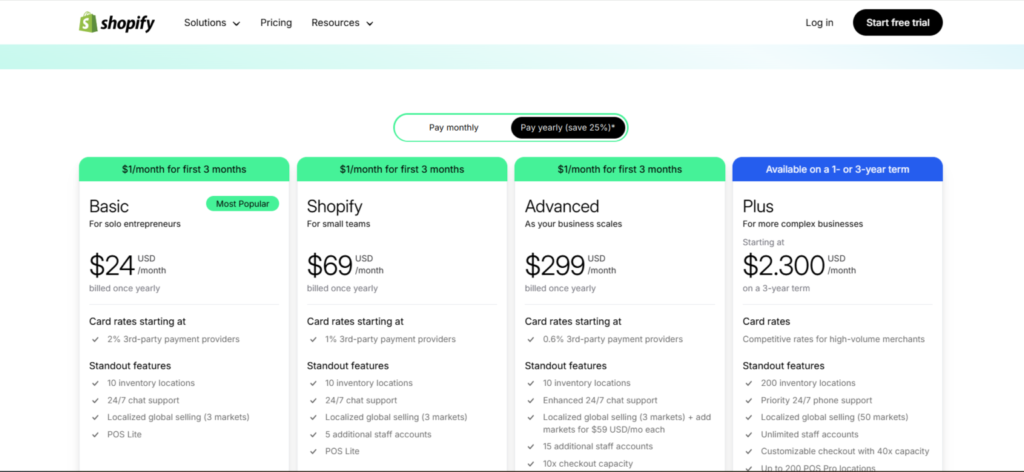The height and width of the screenshot is (472, 1024).
Task: Click the Start free trial button
Action: pos(897,23)
